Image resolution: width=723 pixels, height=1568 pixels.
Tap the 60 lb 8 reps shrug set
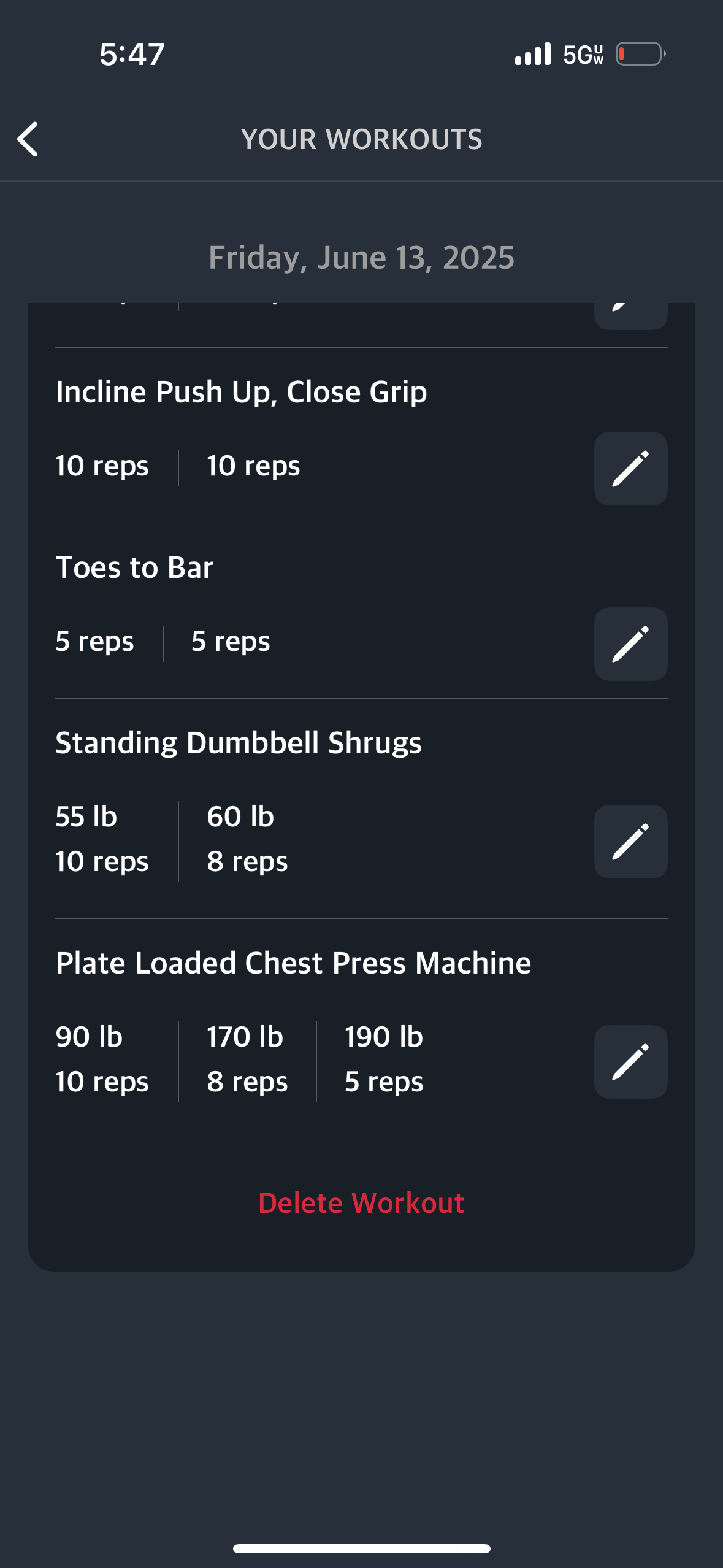(247, 839)
